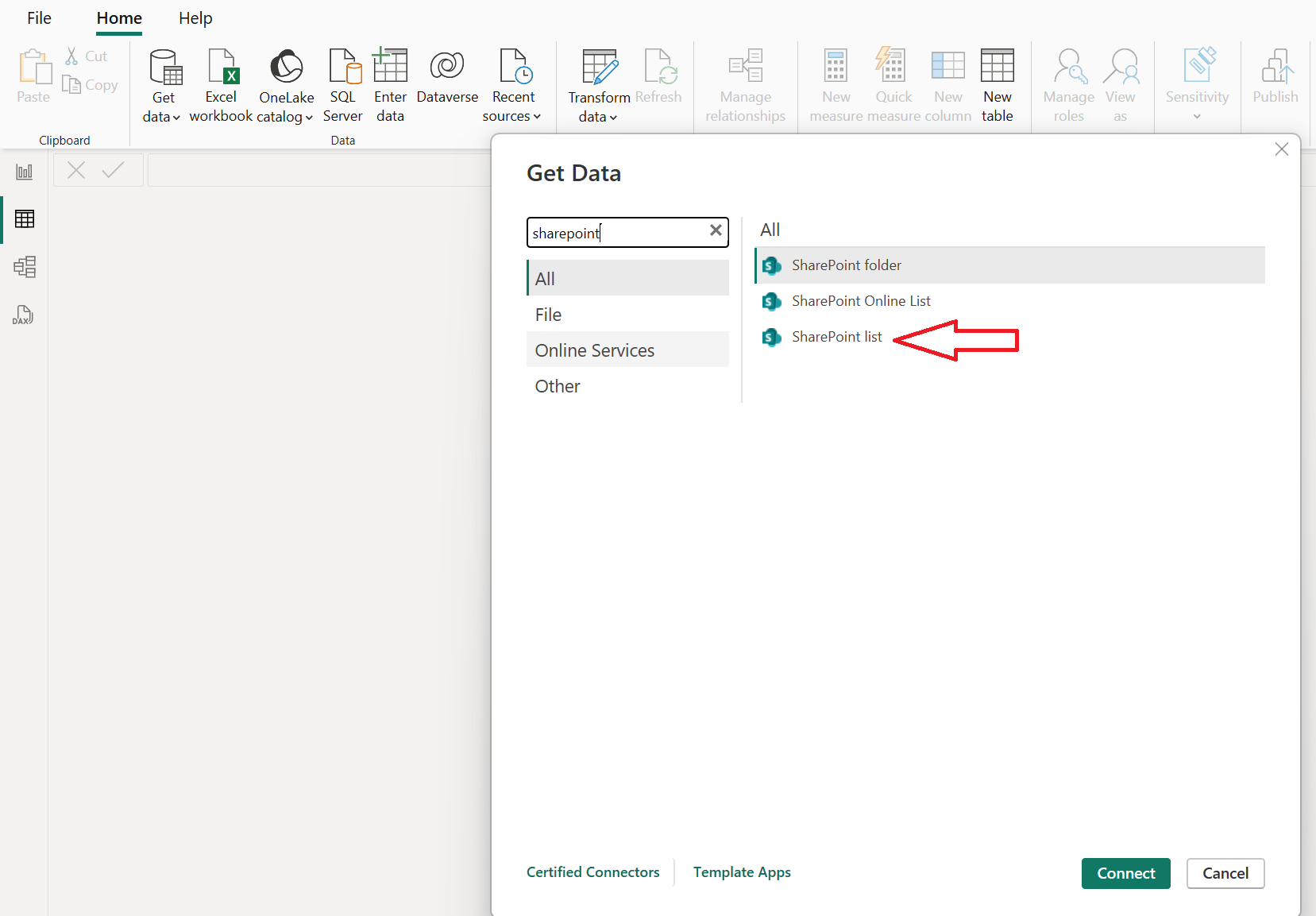This screenshot has height=916, width=1316.
Task: Open the OneLake catalog button
Action: click(x=286, y=86)
